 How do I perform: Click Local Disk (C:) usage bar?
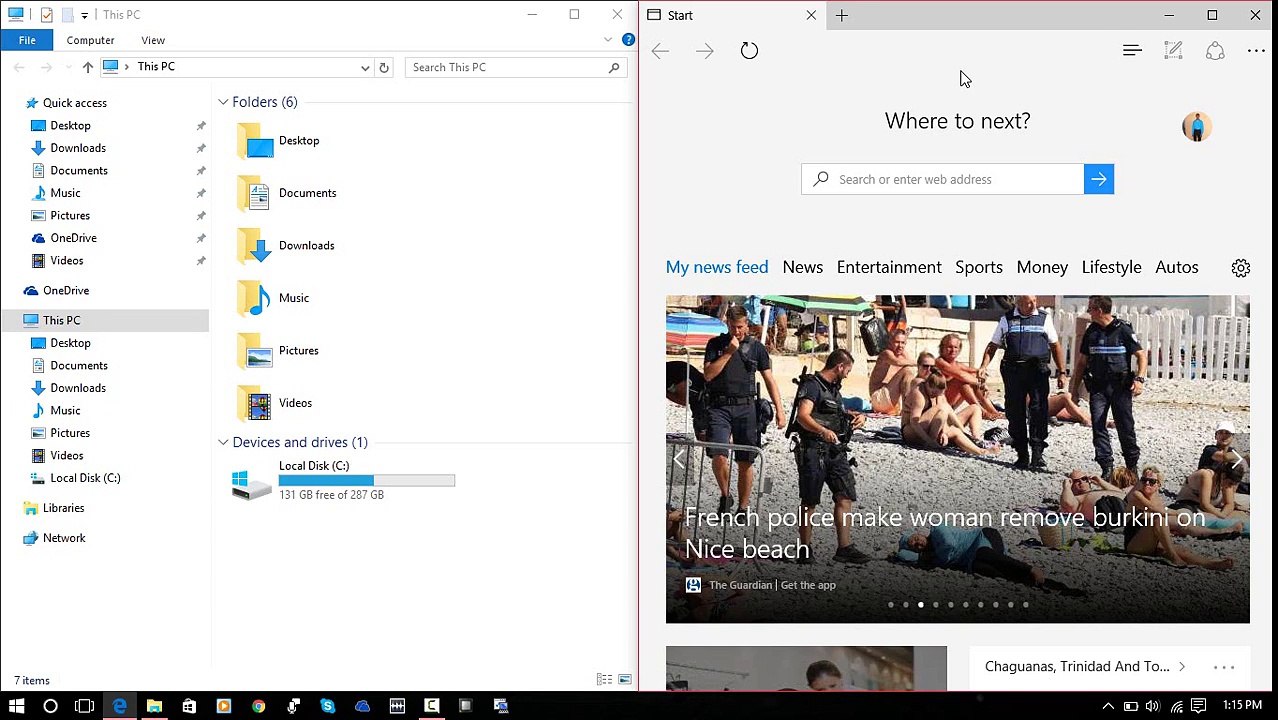click(x=367, y=481)
